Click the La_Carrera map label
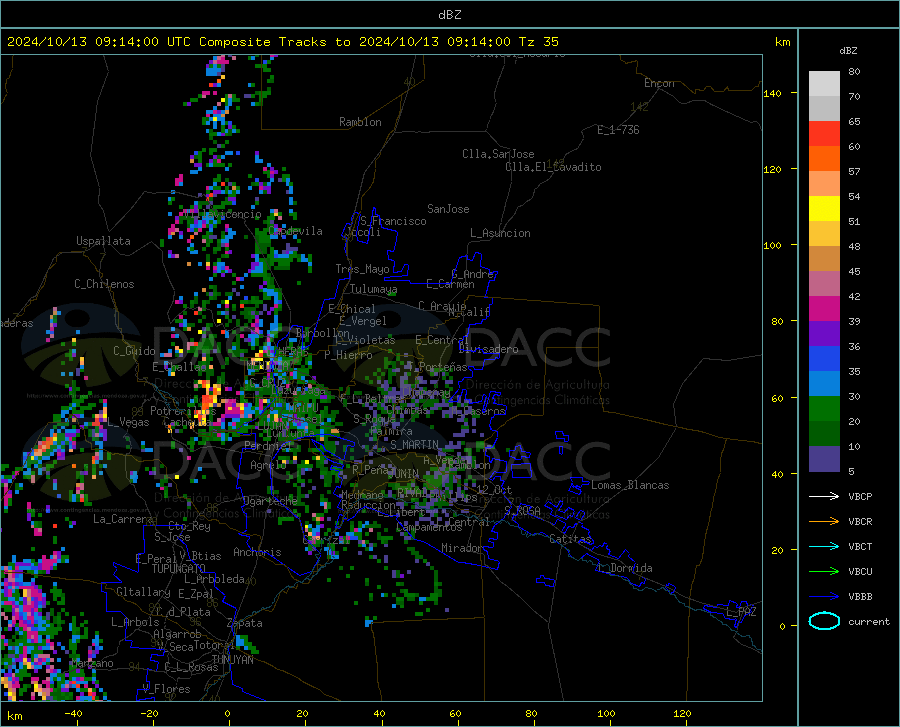The image size is (900, 727). point(123,519)
